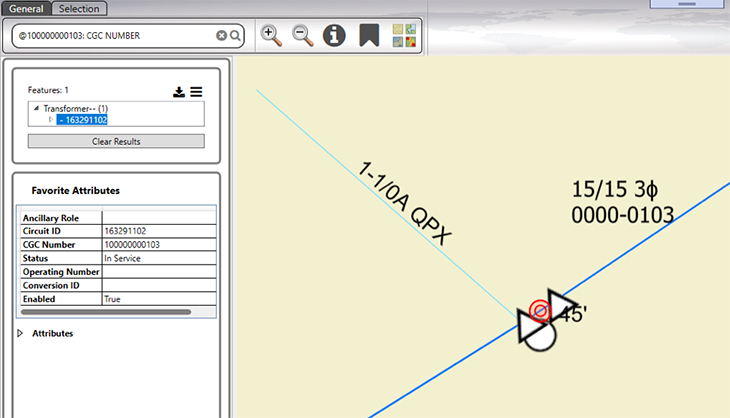
Task: Click the zoom out magnifier icon
Action: coord(302,35)
